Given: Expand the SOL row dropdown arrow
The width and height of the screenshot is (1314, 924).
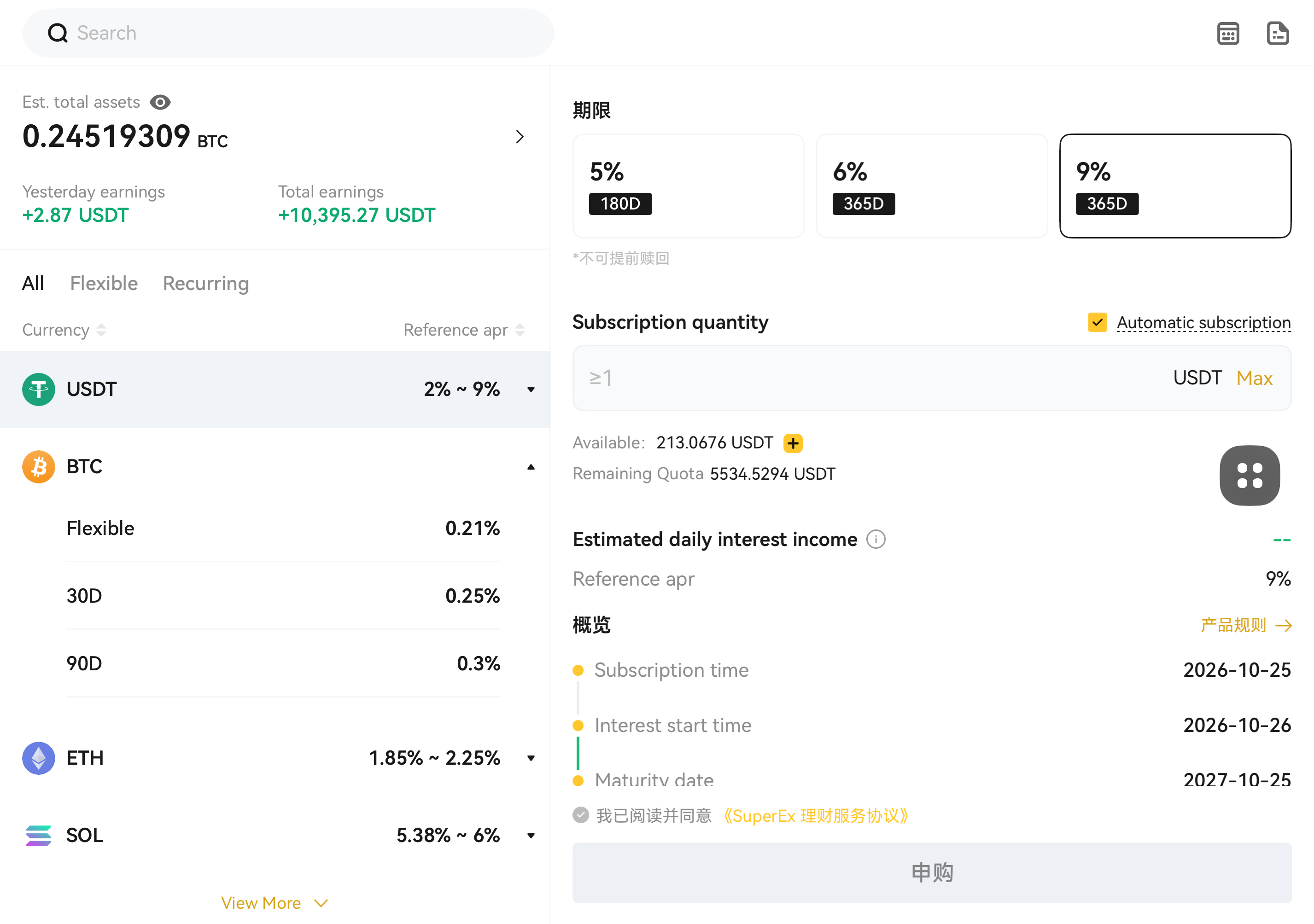Looking at the screenshot, I should pyautogui.click(x=531, y=835).
